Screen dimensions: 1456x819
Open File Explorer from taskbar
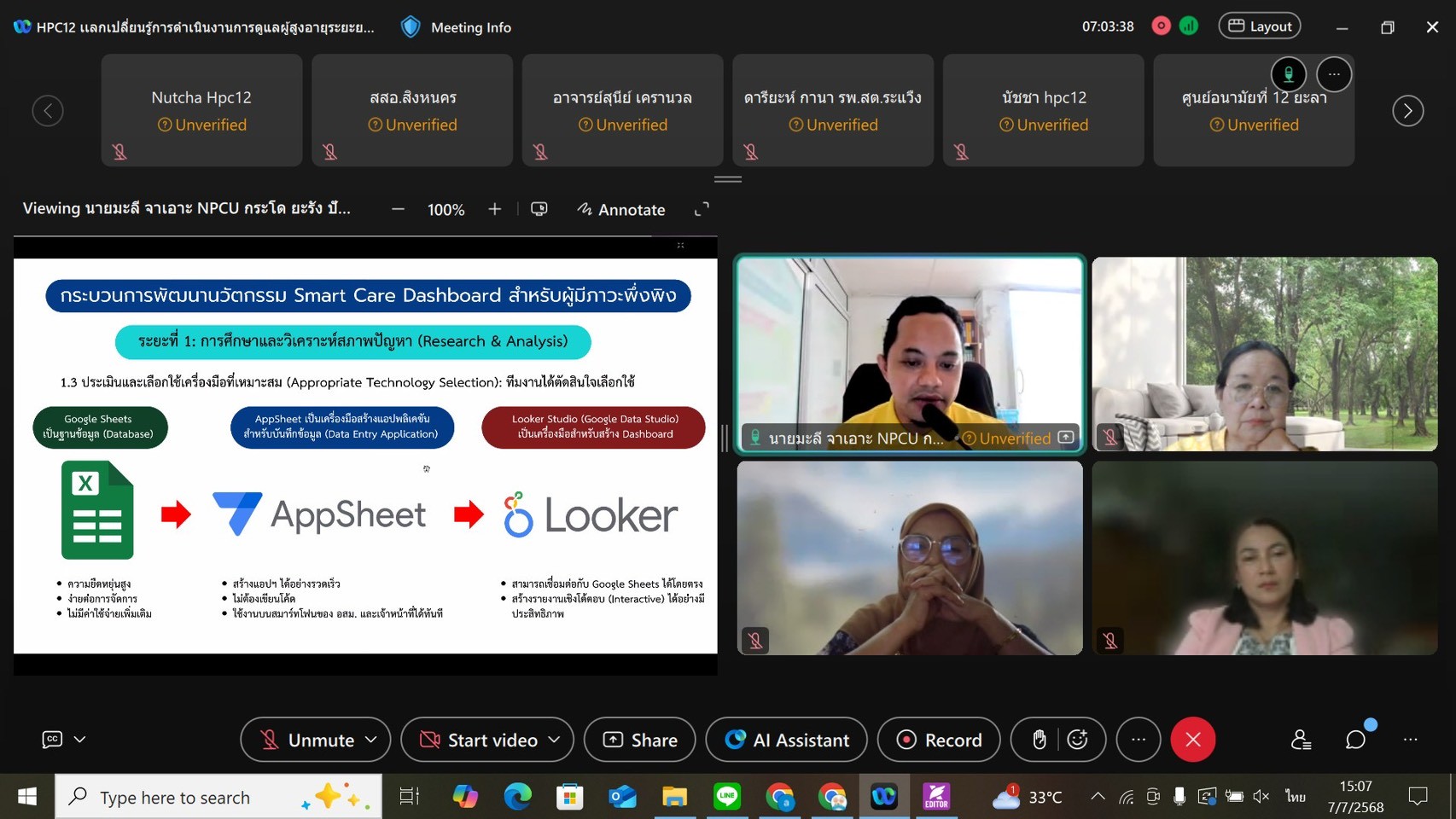[674, 797]
